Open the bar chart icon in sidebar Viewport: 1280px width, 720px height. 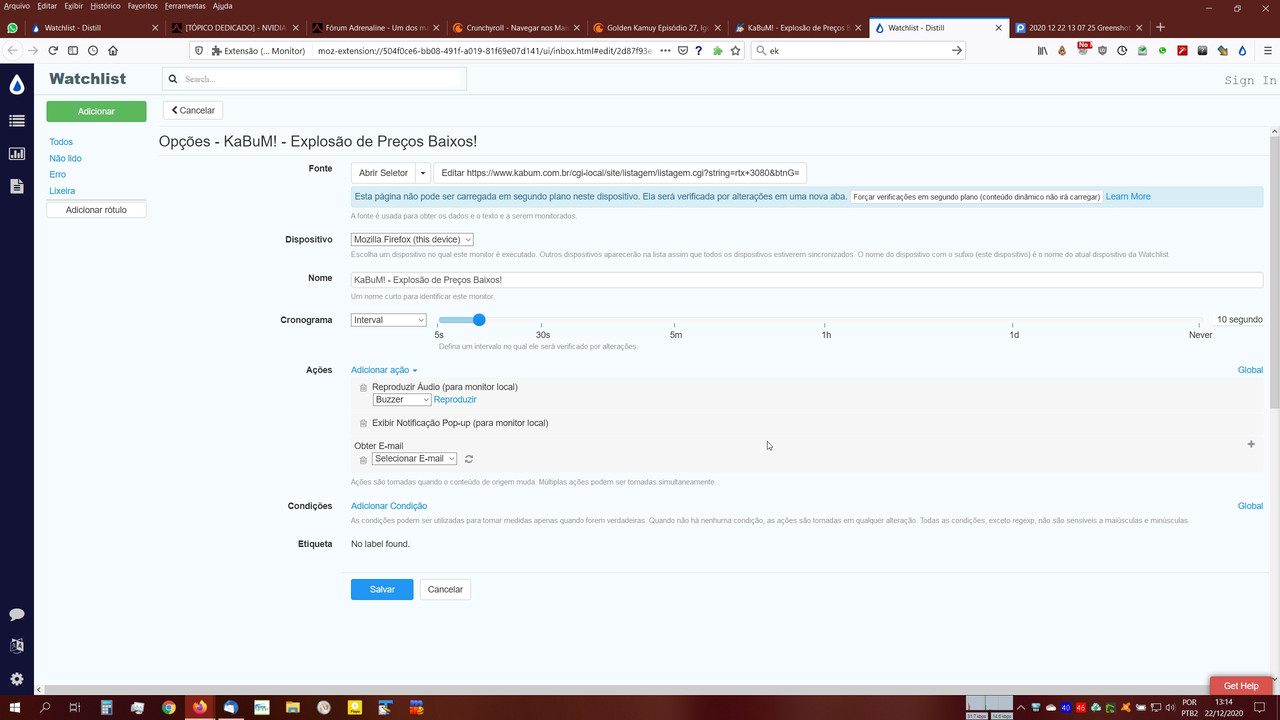click(16, 154)
